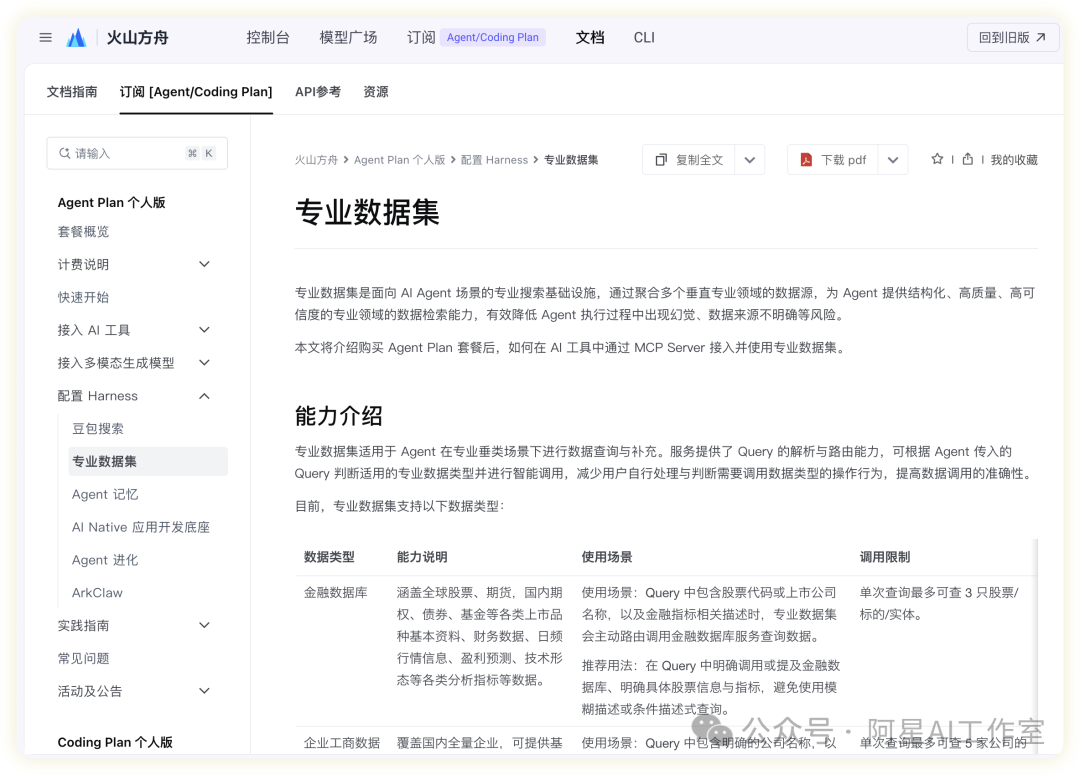Click the 复制全文 button
Screen dimensions: 1080x775
point(688,160)
